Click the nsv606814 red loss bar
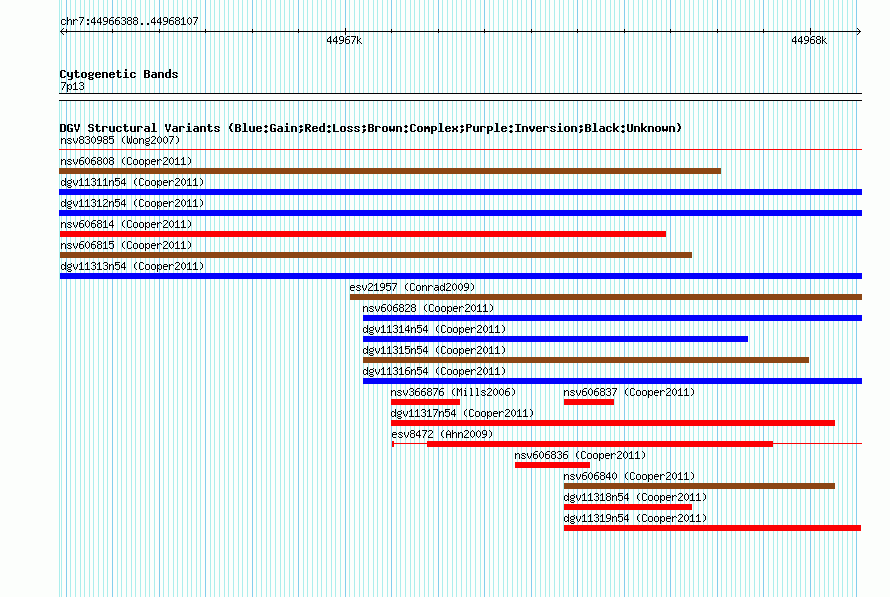 tap(363, 234)
